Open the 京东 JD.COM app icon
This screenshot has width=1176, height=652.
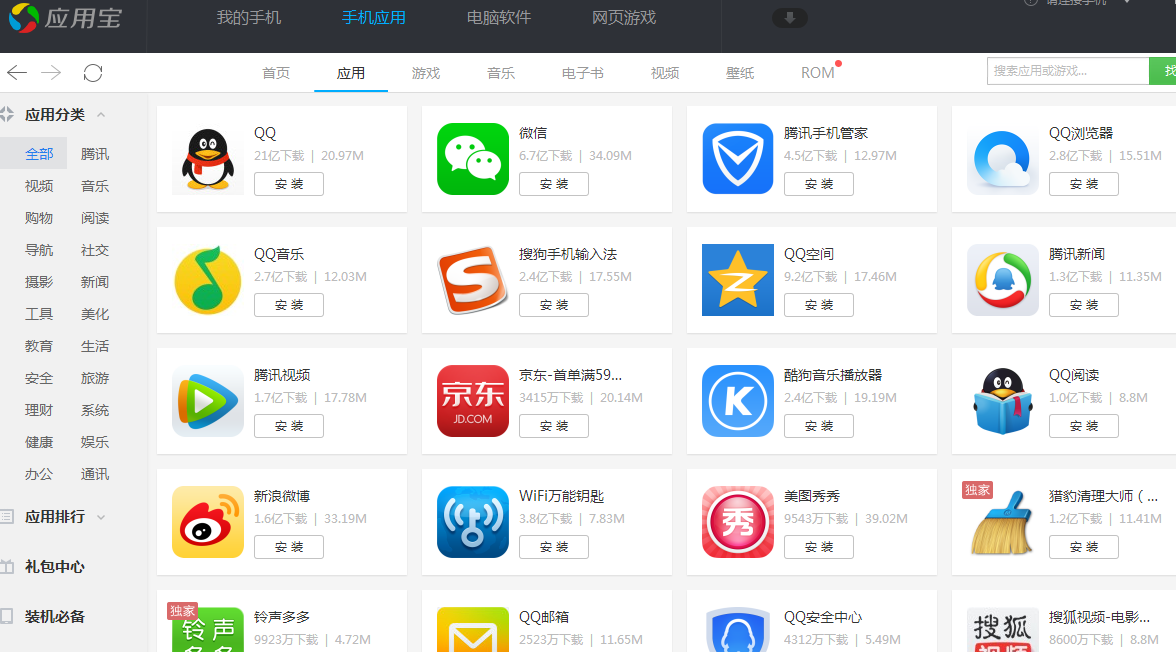point(472,401)
